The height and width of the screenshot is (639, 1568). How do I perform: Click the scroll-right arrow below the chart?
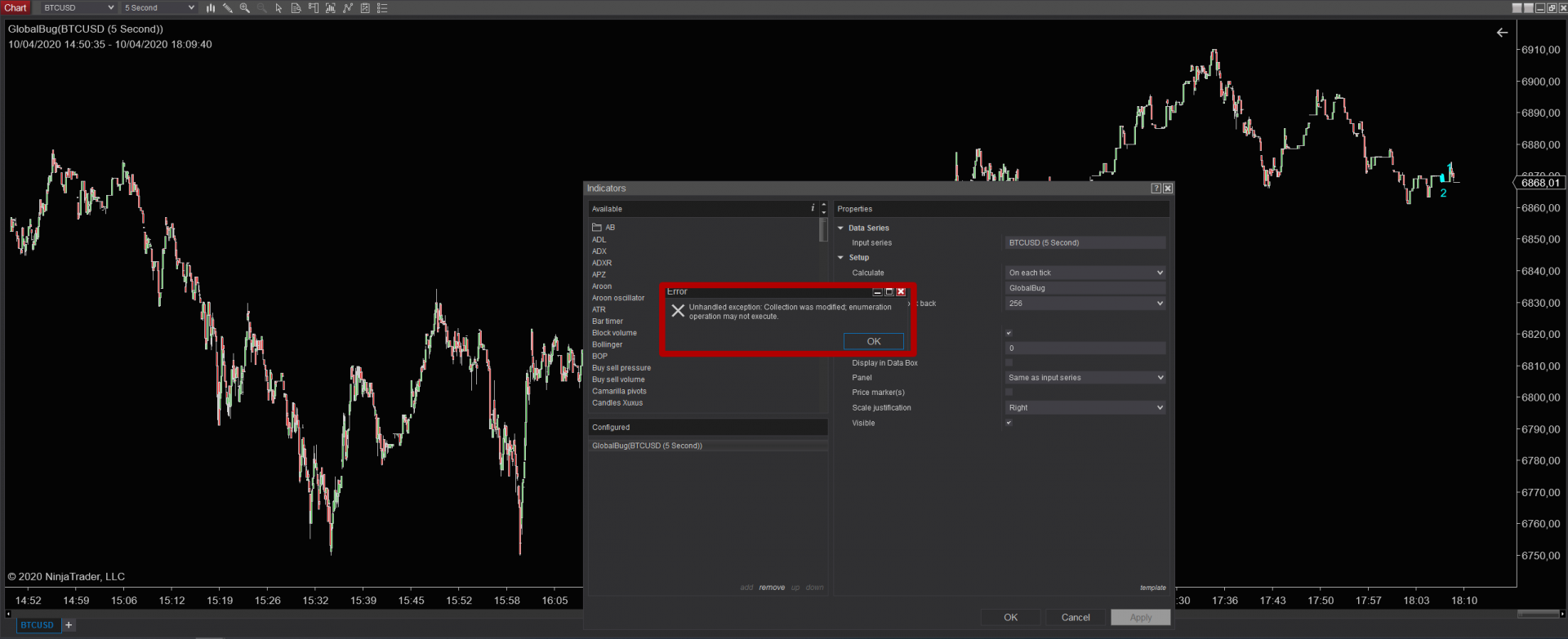point(1563,614)
